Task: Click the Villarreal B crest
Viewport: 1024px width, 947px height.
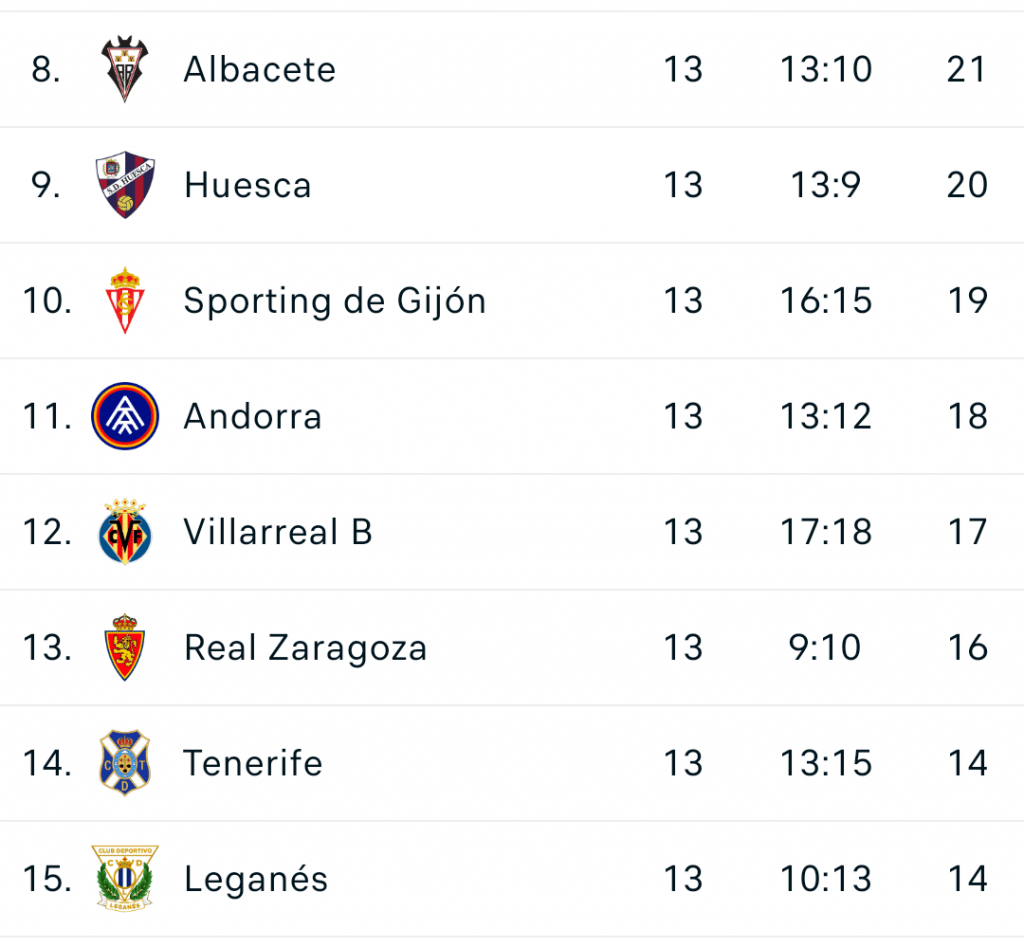Action: coord(125,532)
